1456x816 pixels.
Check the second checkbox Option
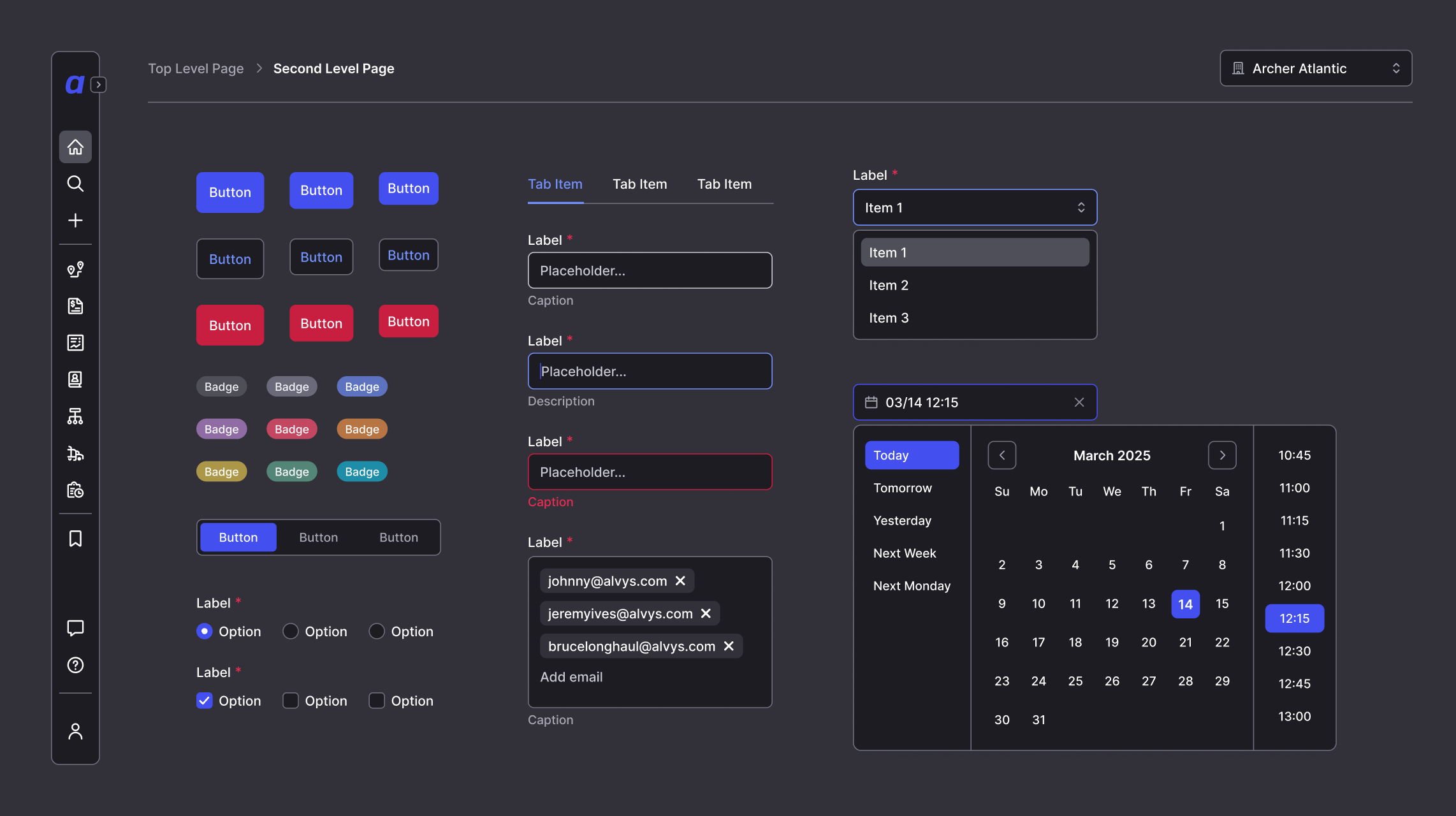(x=291, y=701)
